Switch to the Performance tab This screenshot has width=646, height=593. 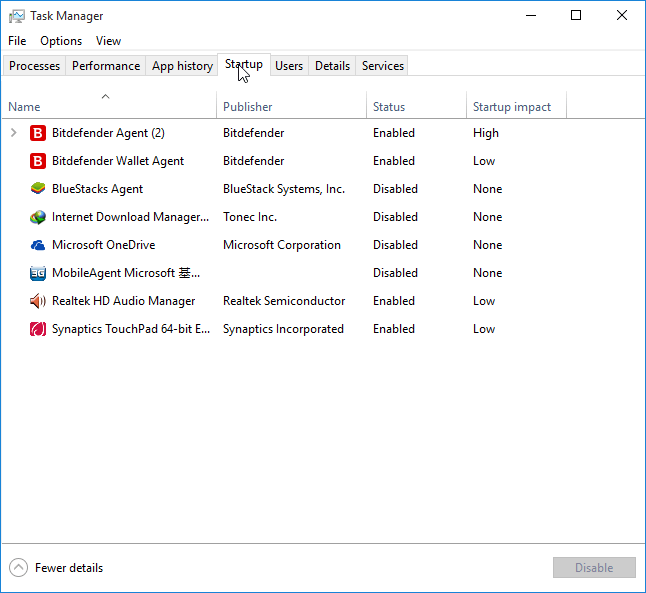106,66
